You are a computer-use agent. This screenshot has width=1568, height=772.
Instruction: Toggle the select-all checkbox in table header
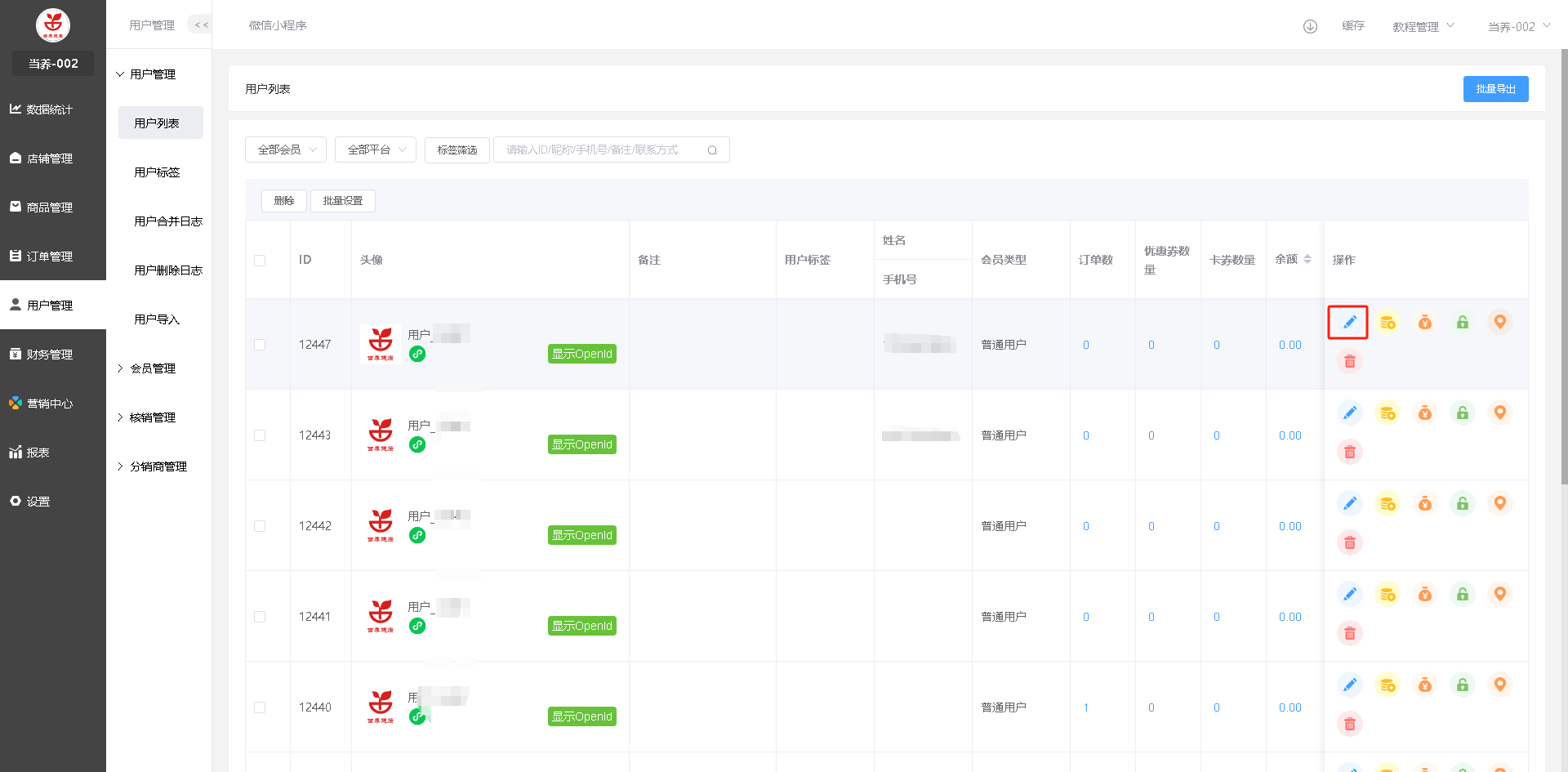click(x=260, y=261)
